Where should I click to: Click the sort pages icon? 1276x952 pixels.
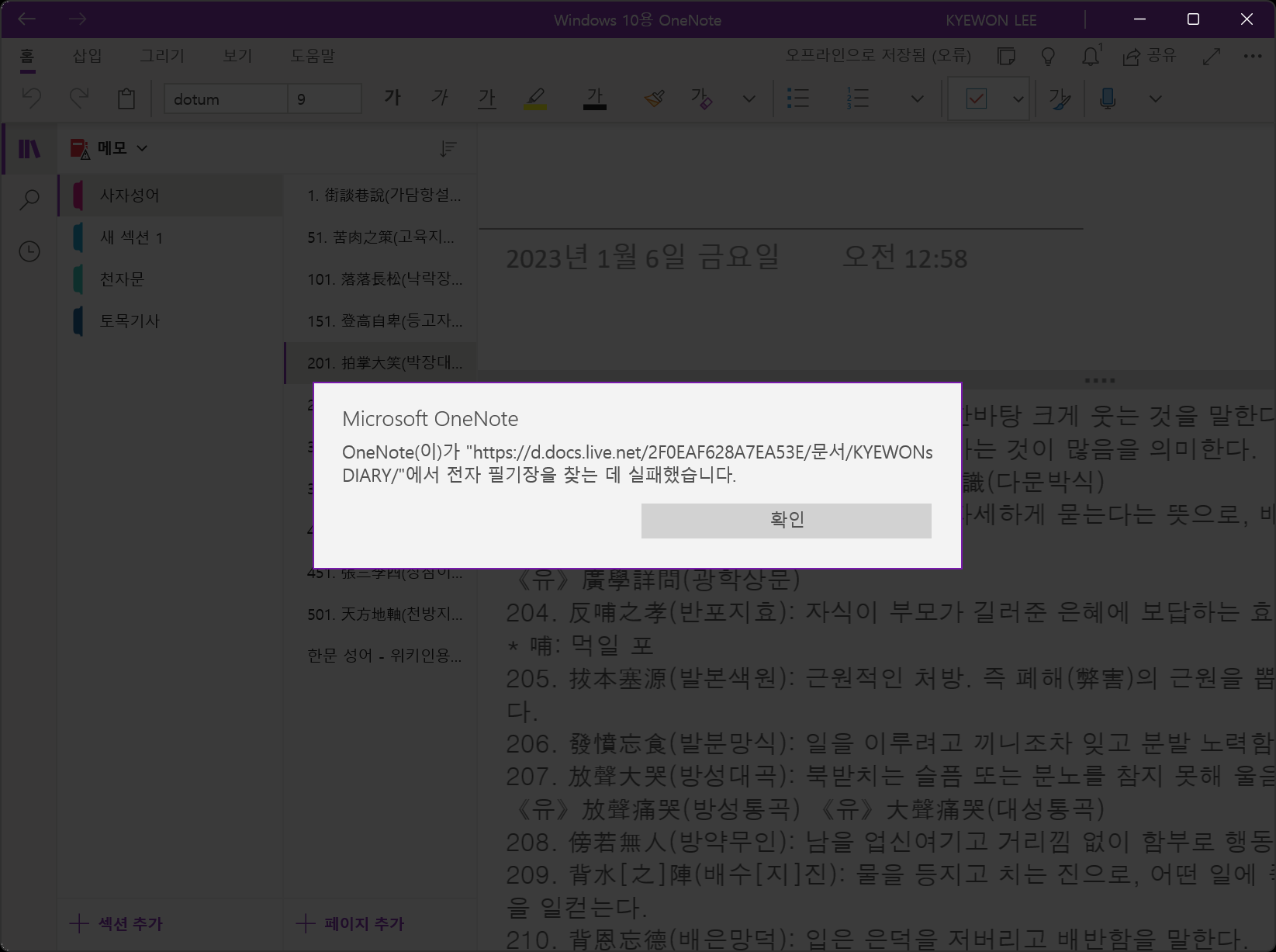click(448, 148)
